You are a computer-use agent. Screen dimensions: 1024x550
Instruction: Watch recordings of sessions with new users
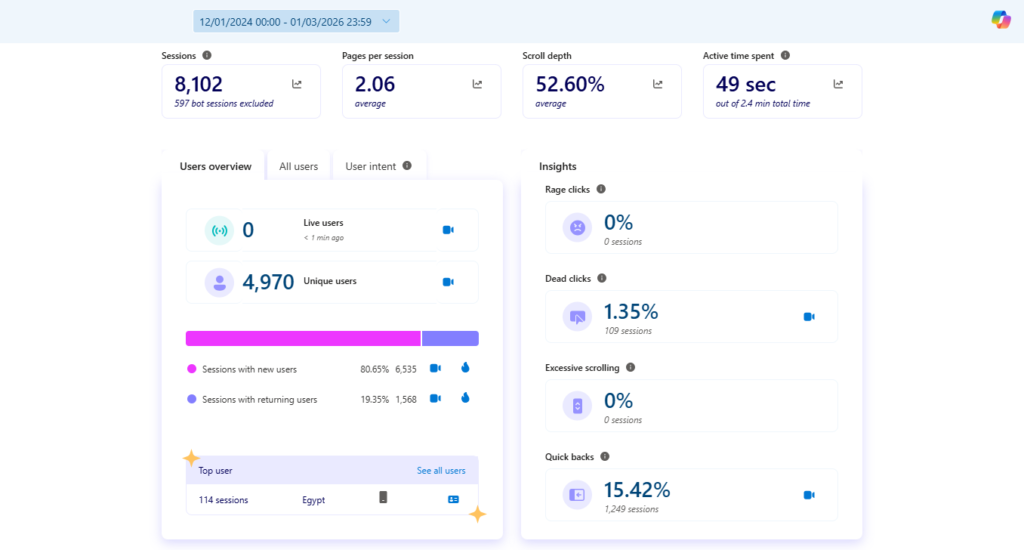click(x=436, y=368)
